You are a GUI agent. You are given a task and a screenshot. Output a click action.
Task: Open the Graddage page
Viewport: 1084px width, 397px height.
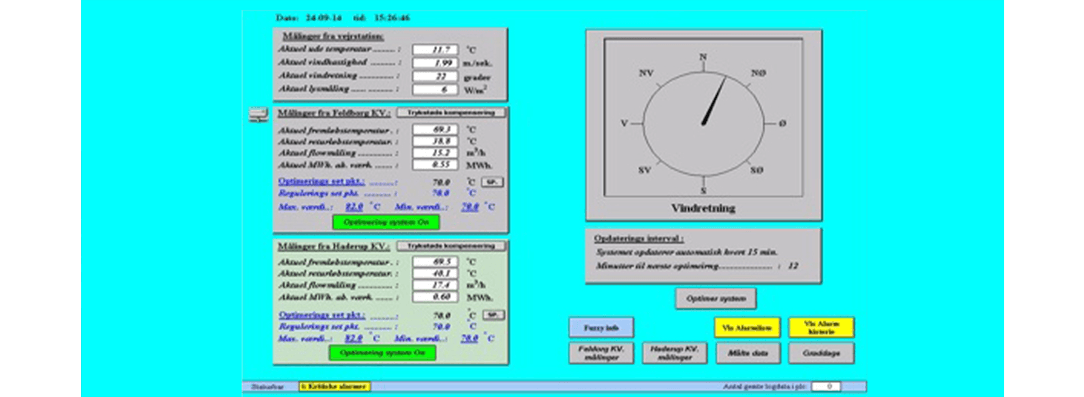click(x=821, y=353)
